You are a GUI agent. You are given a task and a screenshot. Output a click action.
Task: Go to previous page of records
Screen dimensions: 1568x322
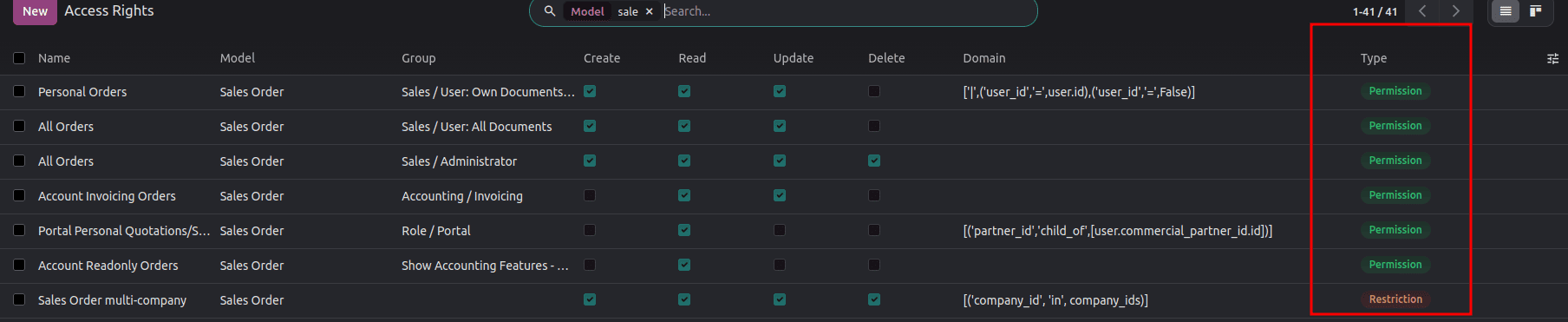click(1422, 11)
